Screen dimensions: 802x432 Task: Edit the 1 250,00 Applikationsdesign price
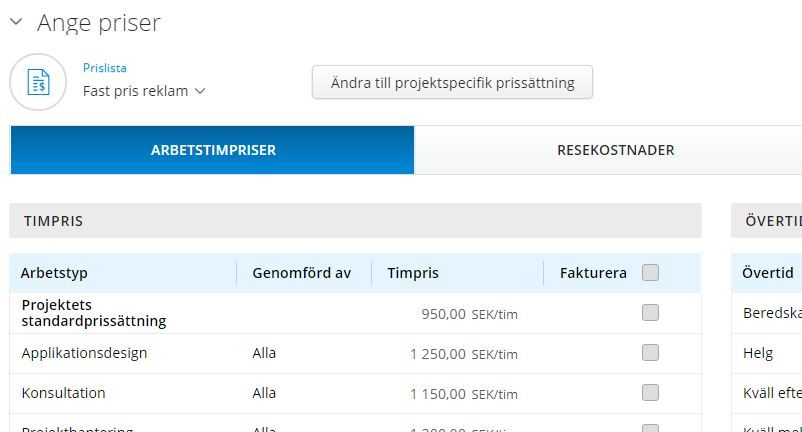[438, 353]
